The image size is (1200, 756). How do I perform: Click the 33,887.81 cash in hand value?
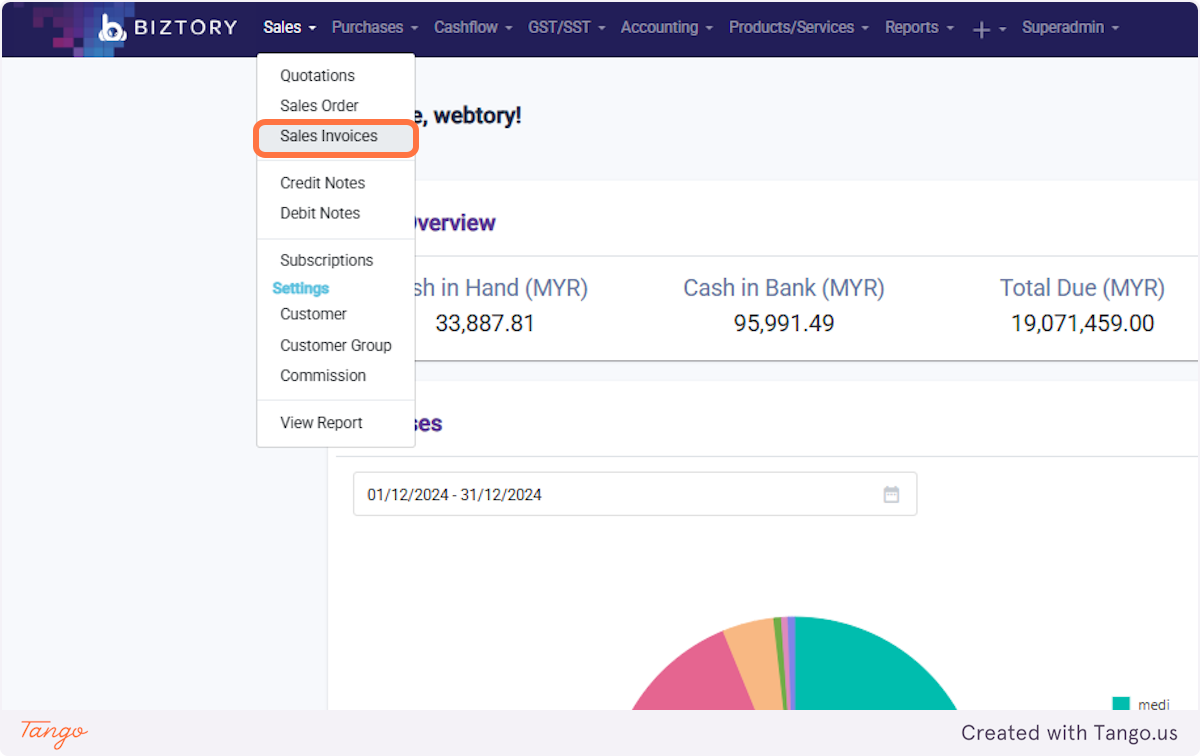click(485, 323)
